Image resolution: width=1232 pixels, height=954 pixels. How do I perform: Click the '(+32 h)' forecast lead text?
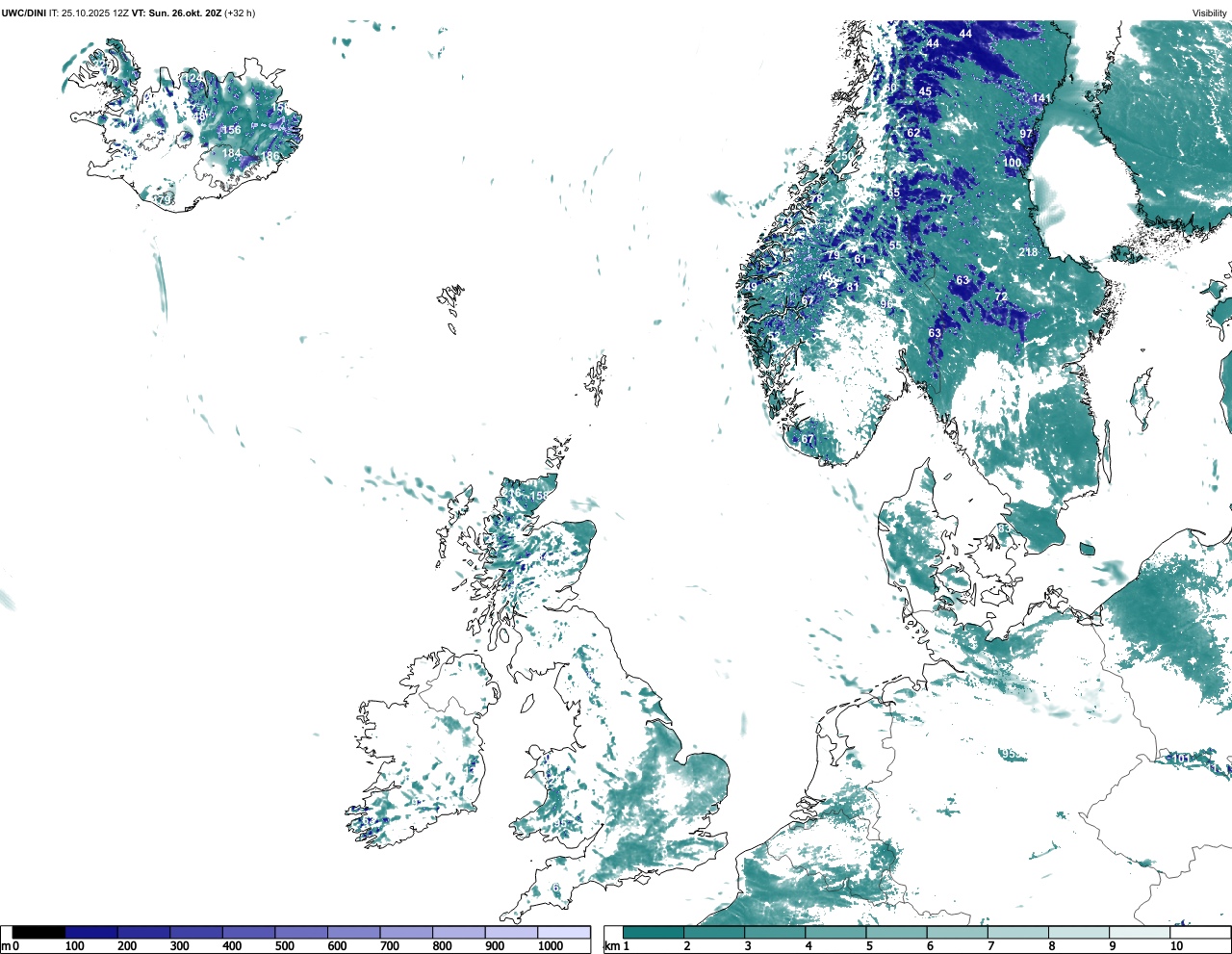point(240,13)
